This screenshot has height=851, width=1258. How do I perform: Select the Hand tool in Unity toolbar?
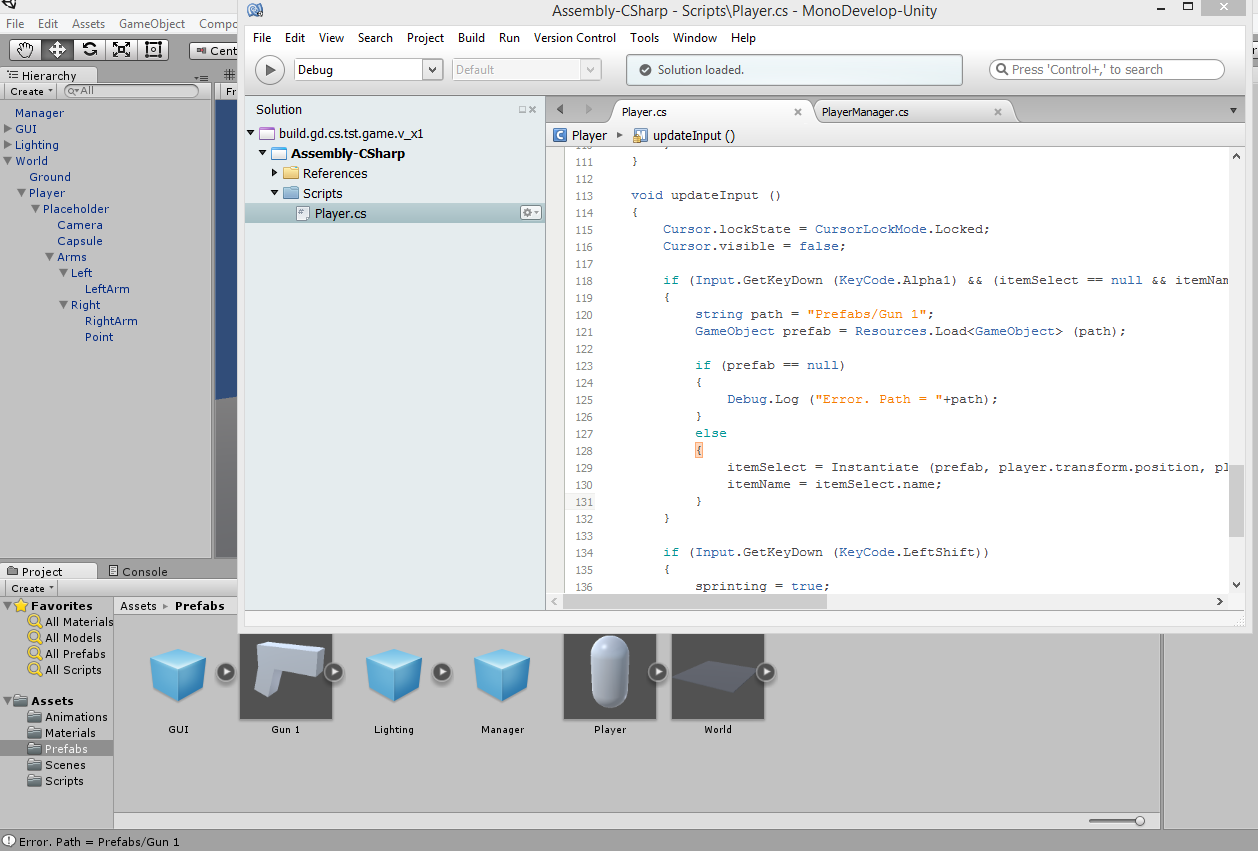tap(25, 50)
